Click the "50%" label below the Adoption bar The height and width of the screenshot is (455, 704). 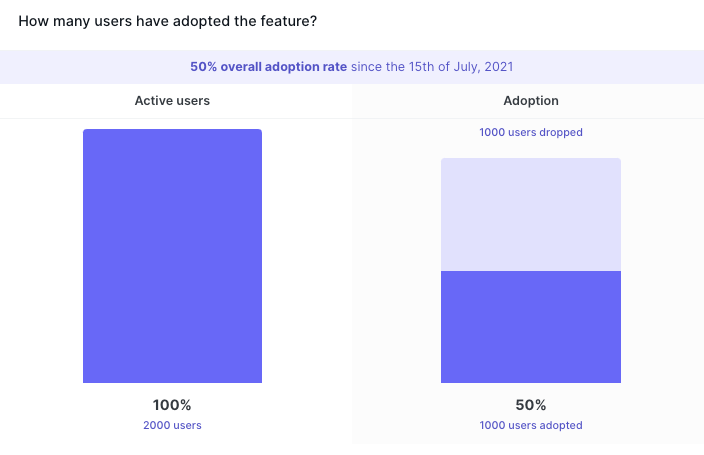(x=531, y=405)
